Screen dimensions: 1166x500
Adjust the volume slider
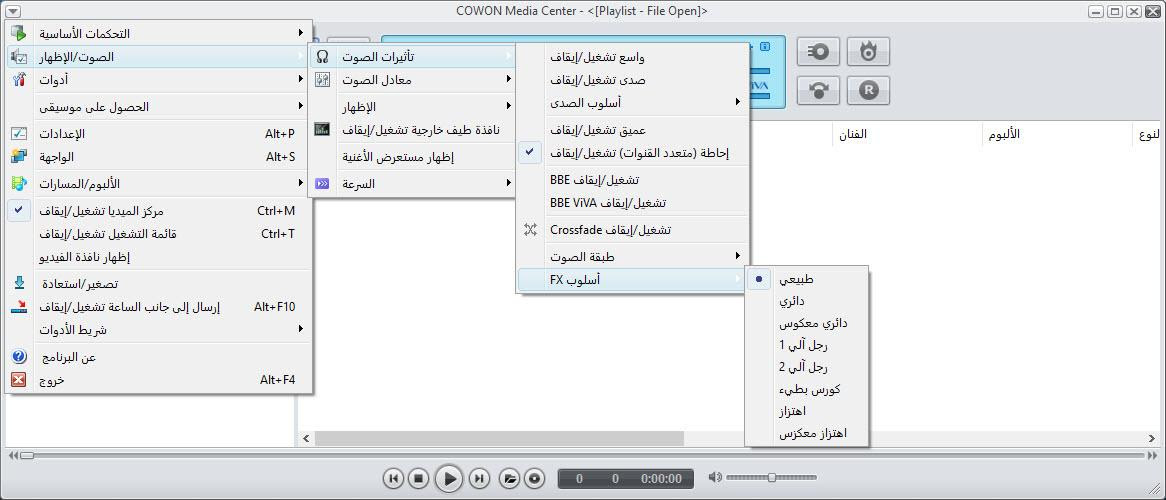(x=771, y=477)
